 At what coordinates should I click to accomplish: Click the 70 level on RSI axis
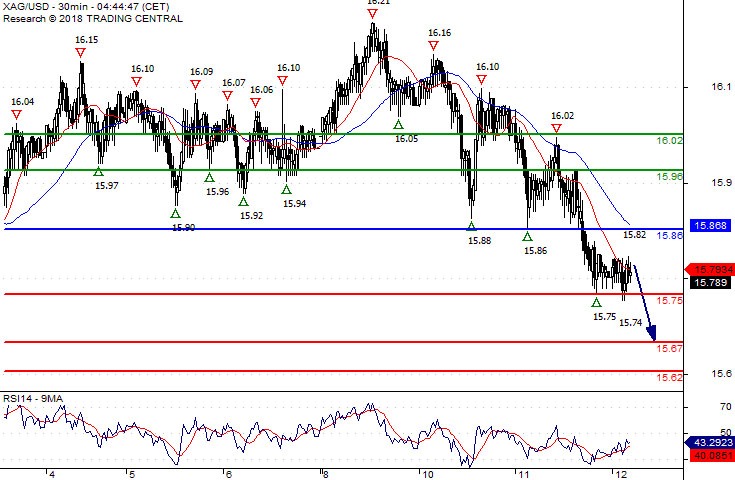coord(726,407)
